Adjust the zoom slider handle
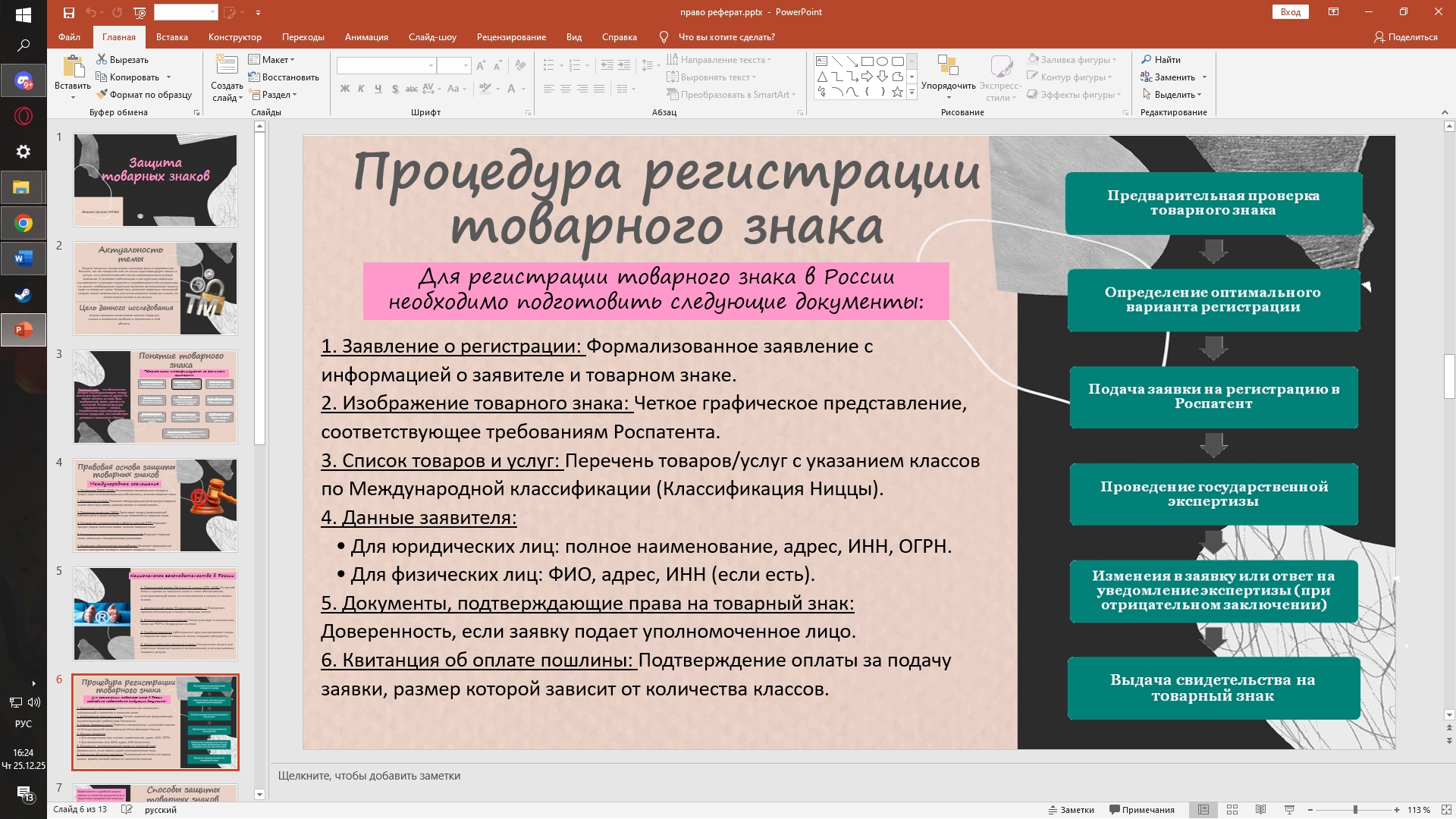1456x819 pixels. pos(1355,810)
